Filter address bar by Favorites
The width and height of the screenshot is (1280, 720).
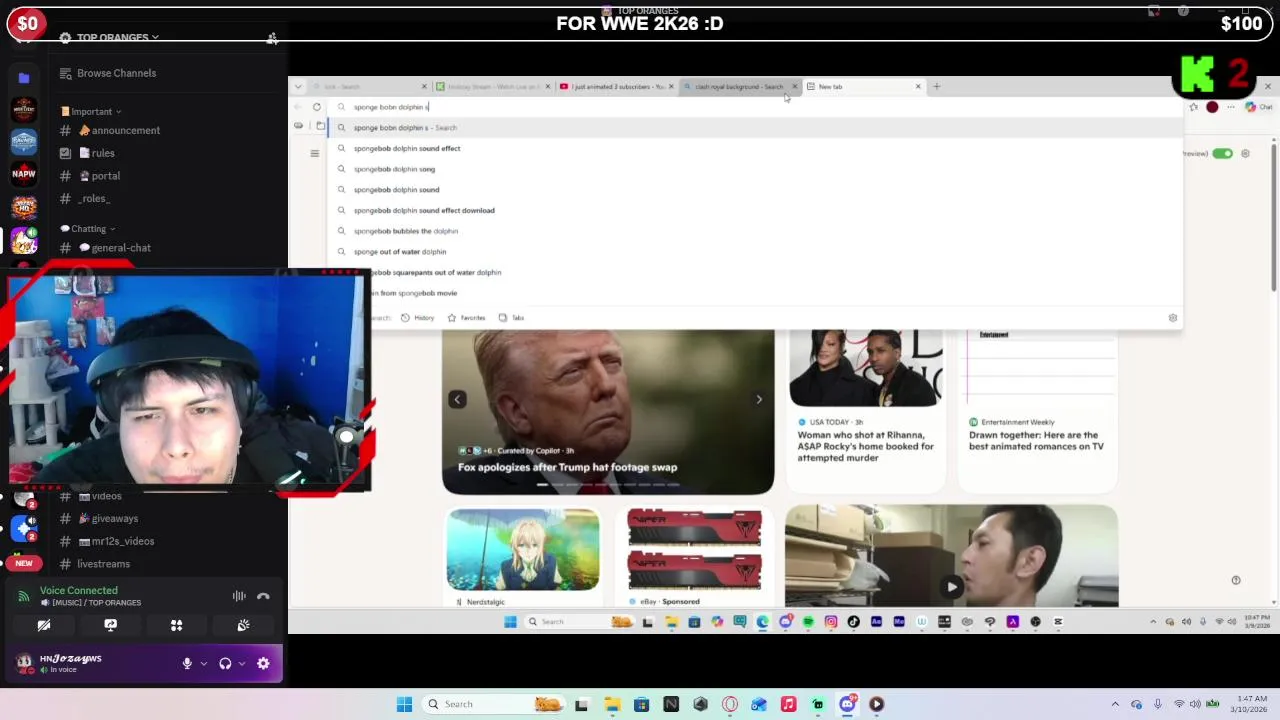pos(466,318)
